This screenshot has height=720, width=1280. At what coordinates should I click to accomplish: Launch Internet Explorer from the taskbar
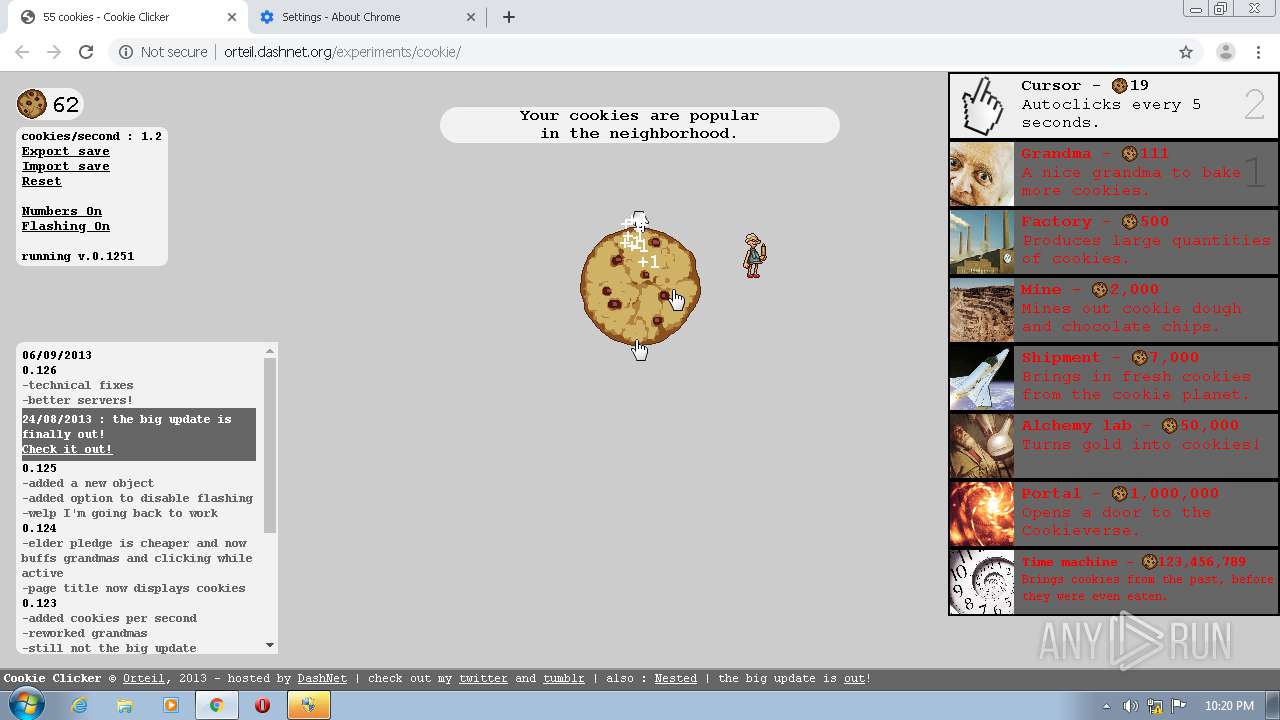(x=79, y=705)
